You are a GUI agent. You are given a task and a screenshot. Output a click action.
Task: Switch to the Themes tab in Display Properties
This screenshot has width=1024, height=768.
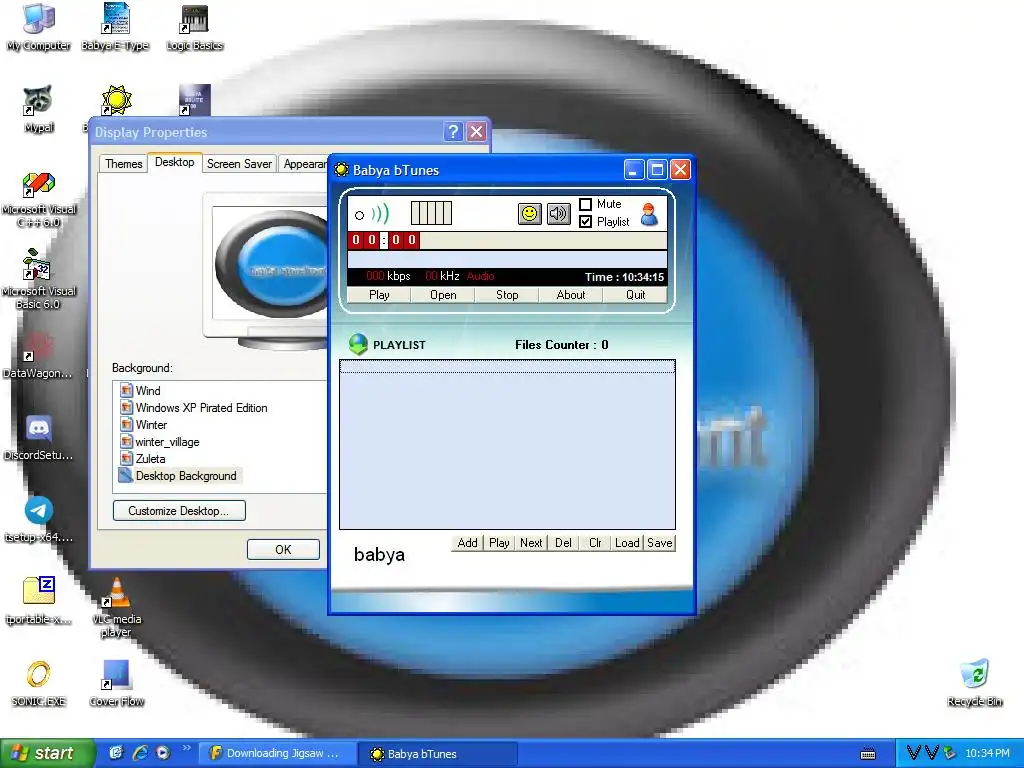(123, 163)
